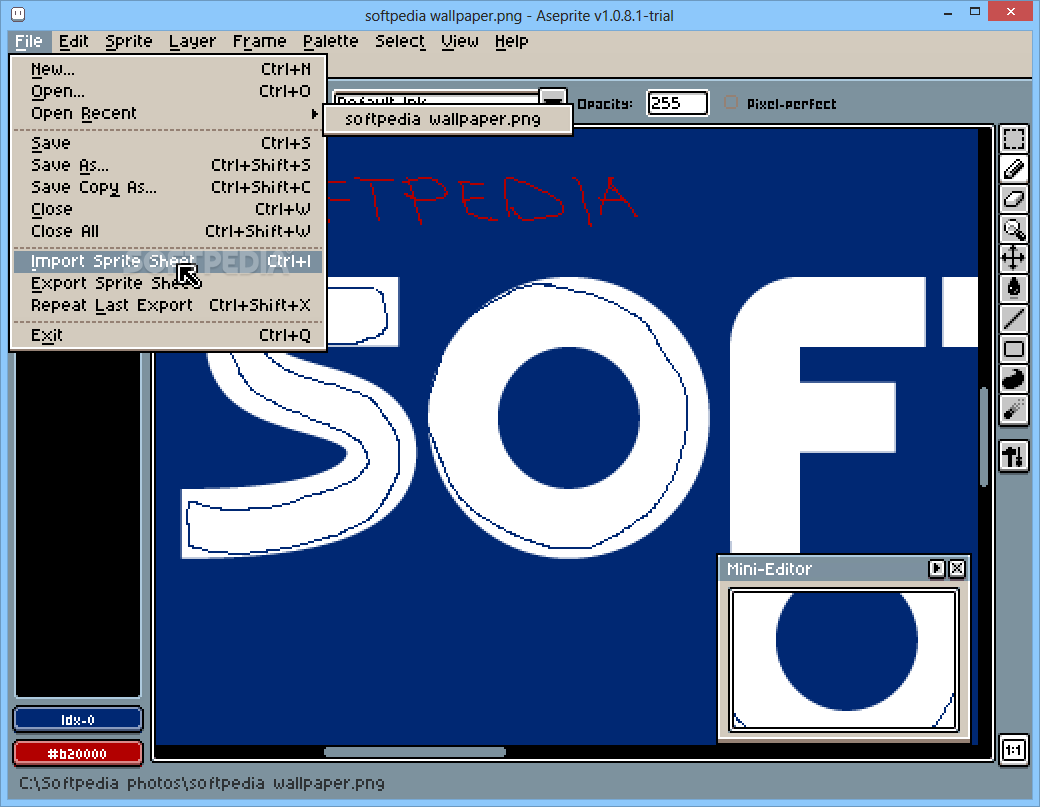Select the Contour/blob tool
This screenshot has width=1040, height=807.
pos(1013,379)
